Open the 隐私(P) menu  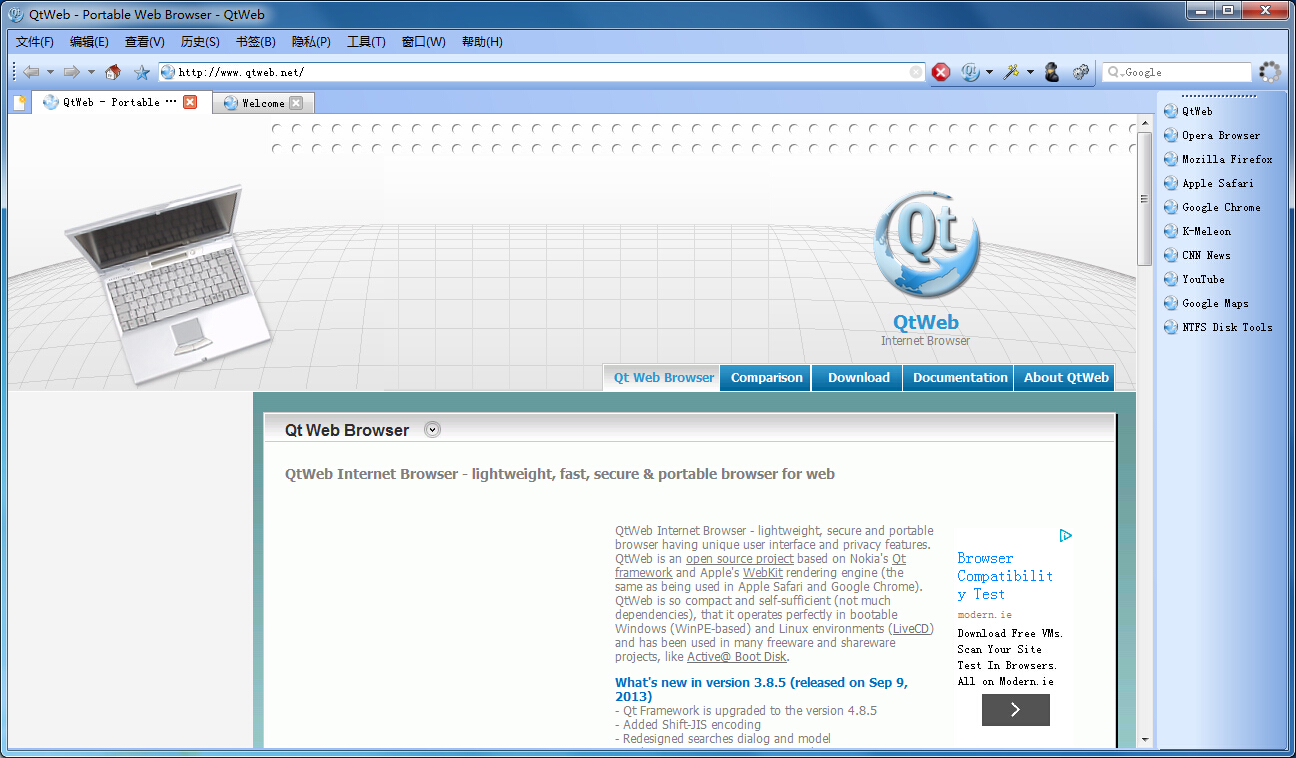coord(311,42)
